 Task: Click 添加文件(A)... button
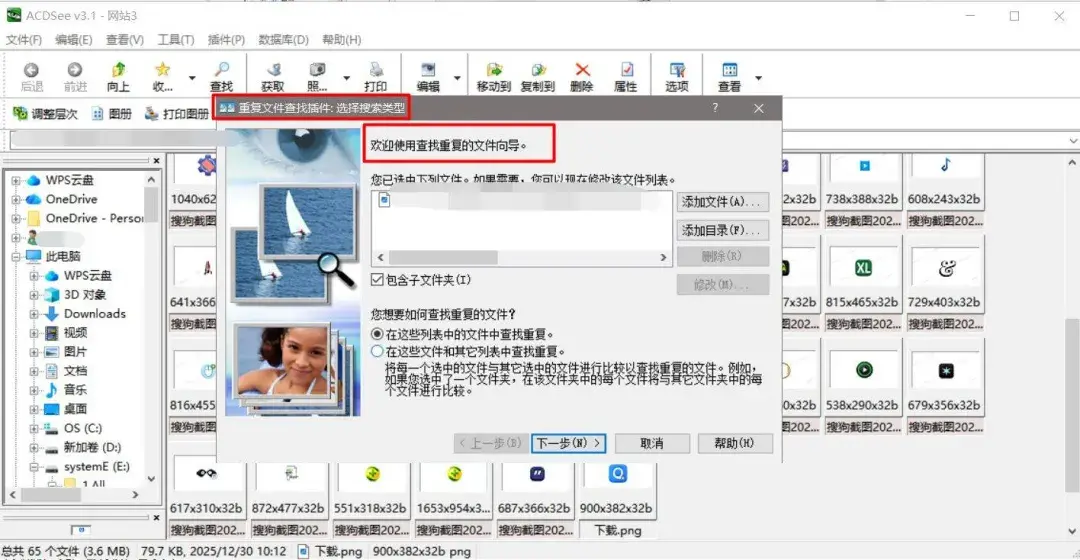(723, 202)
